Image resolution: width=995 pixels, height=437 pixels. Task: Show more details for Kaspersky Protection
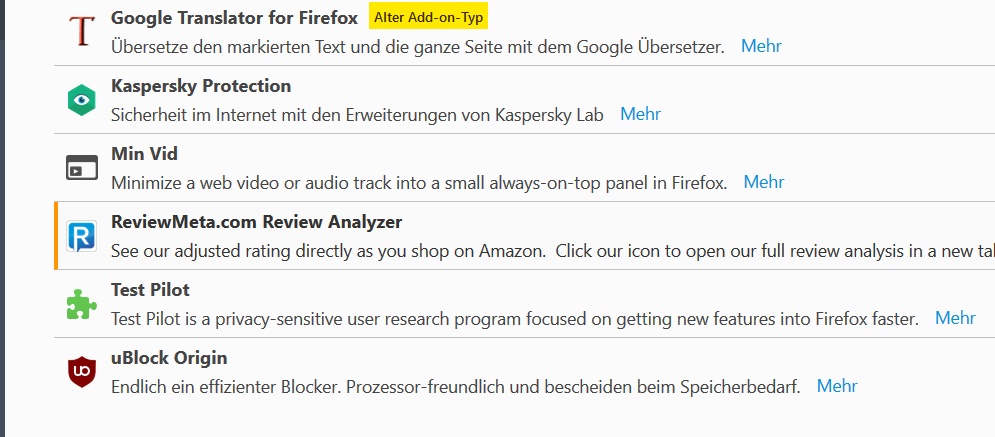640,114
